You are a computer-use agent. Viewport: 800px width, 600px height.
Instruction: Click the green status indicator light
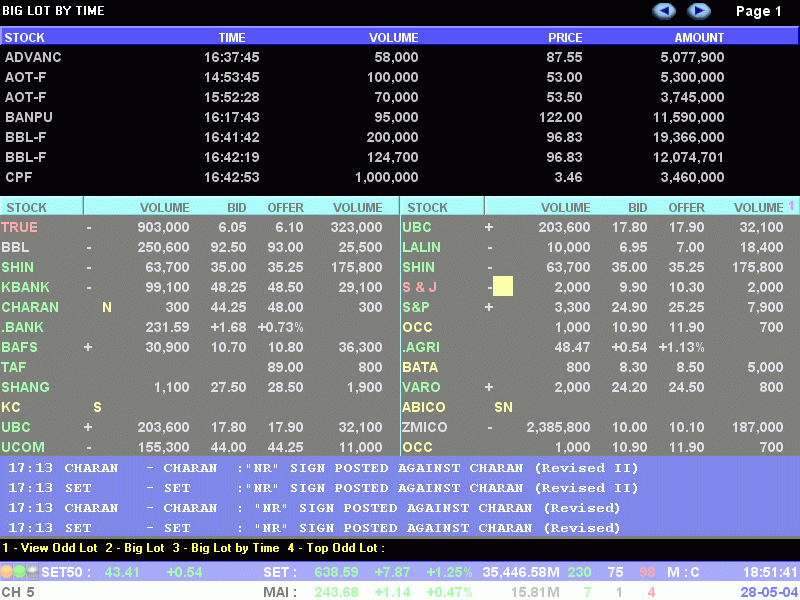click(x=19, y=571)
